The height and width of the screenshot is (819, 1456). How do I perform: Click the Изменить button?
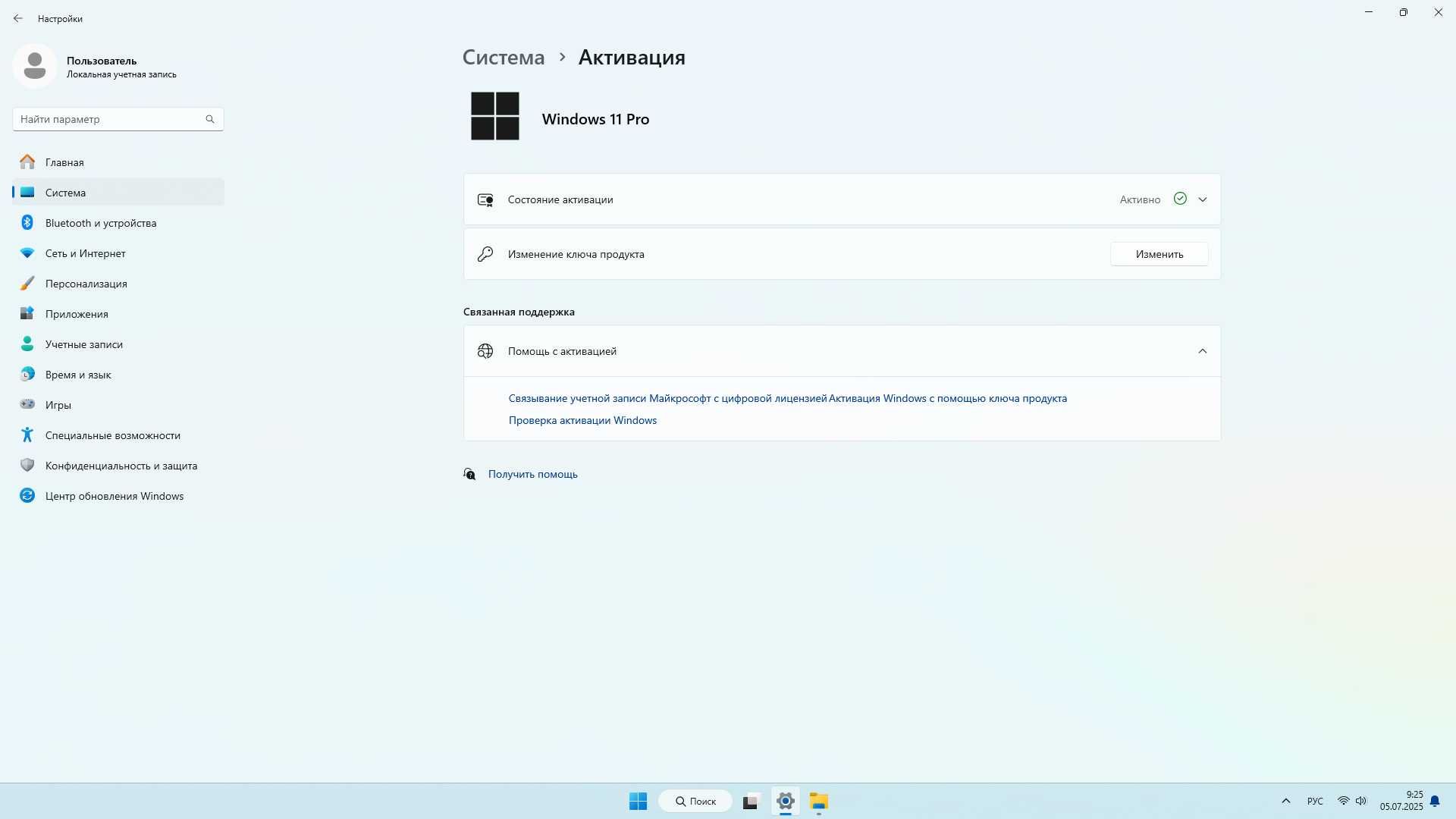(x=1159, y=254)
